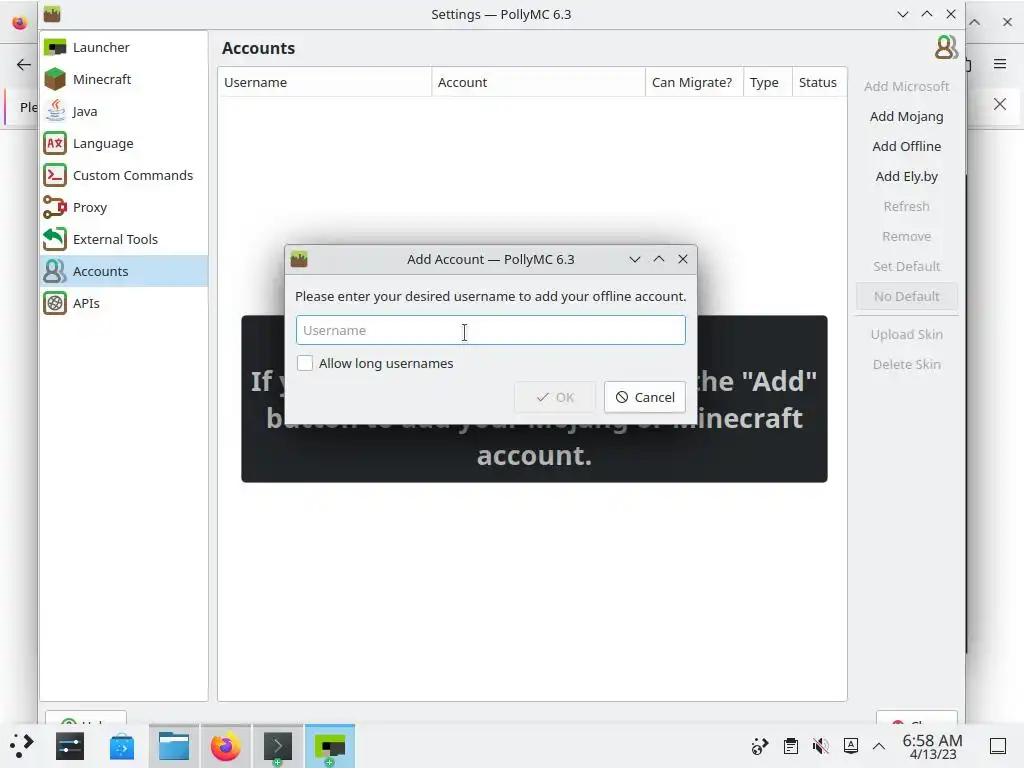Click the Delete Skin button
Viewport: 1024px width, 768px height.
click(906, 364)
